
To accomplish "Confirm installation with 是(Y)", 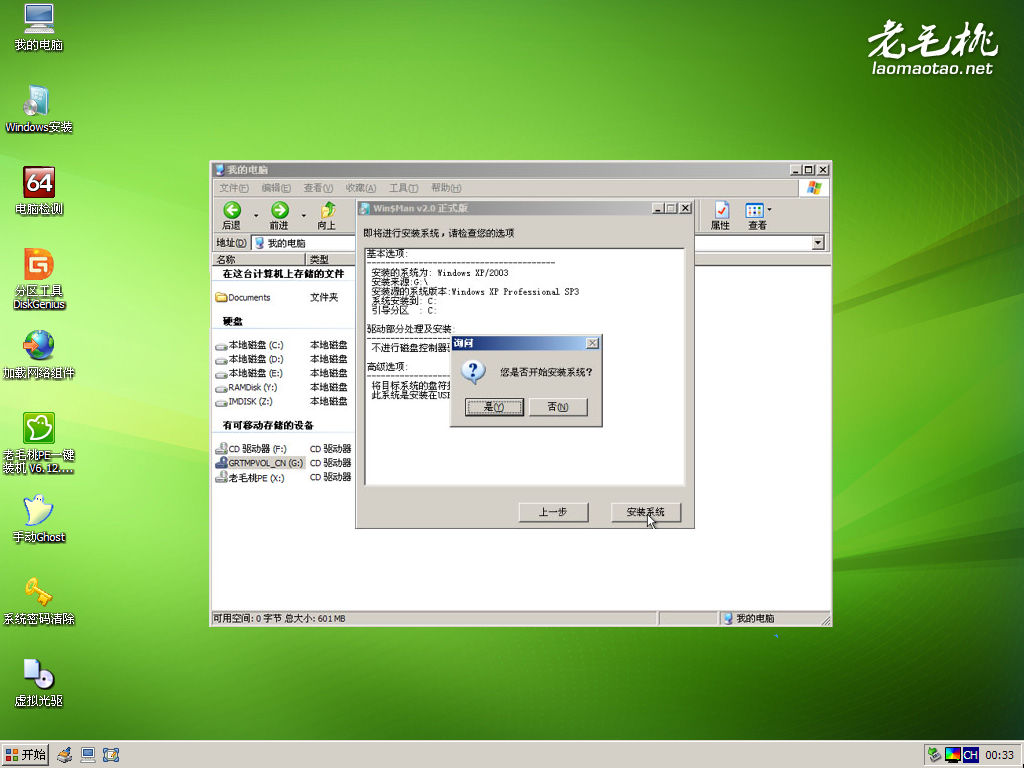I will (x=494, y=407).
